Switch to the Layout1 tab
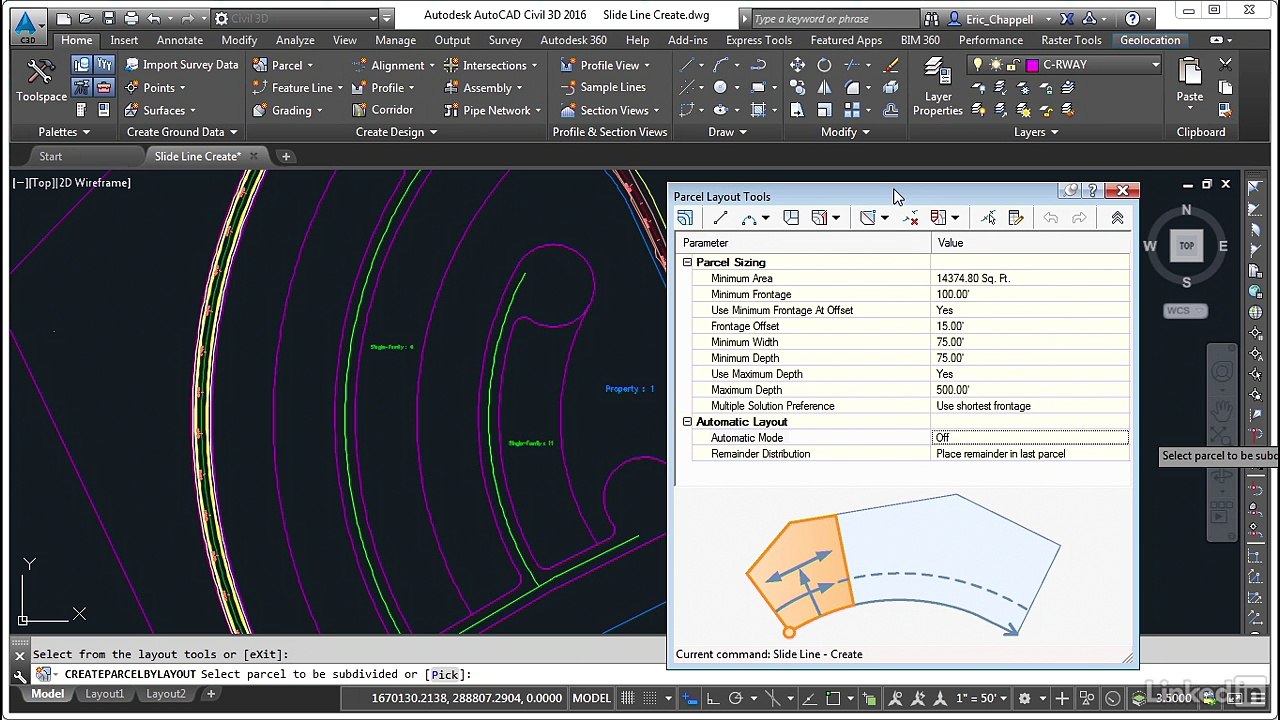 105,694
